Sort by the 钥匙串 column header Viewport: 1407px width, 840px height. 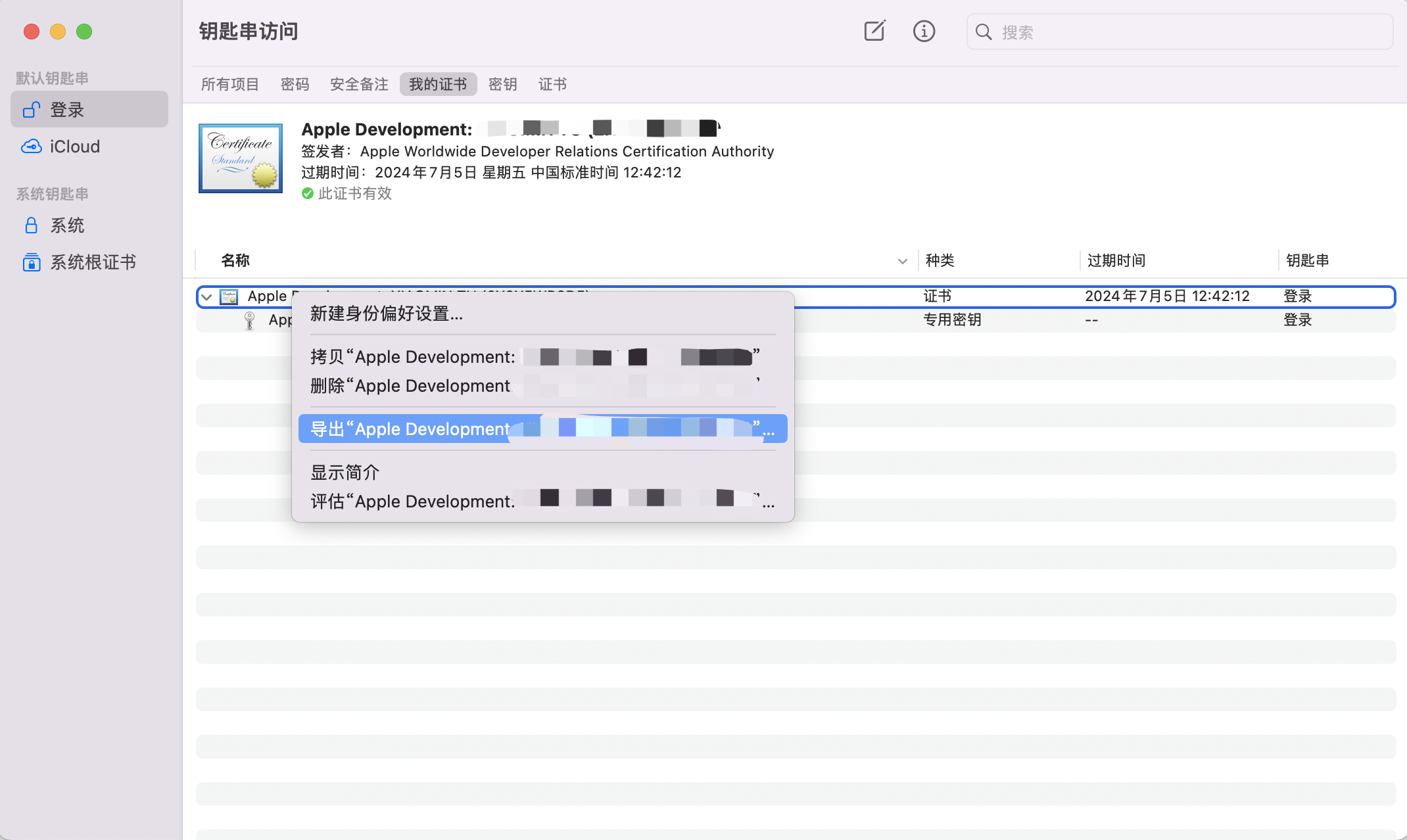pos(1307,260)
